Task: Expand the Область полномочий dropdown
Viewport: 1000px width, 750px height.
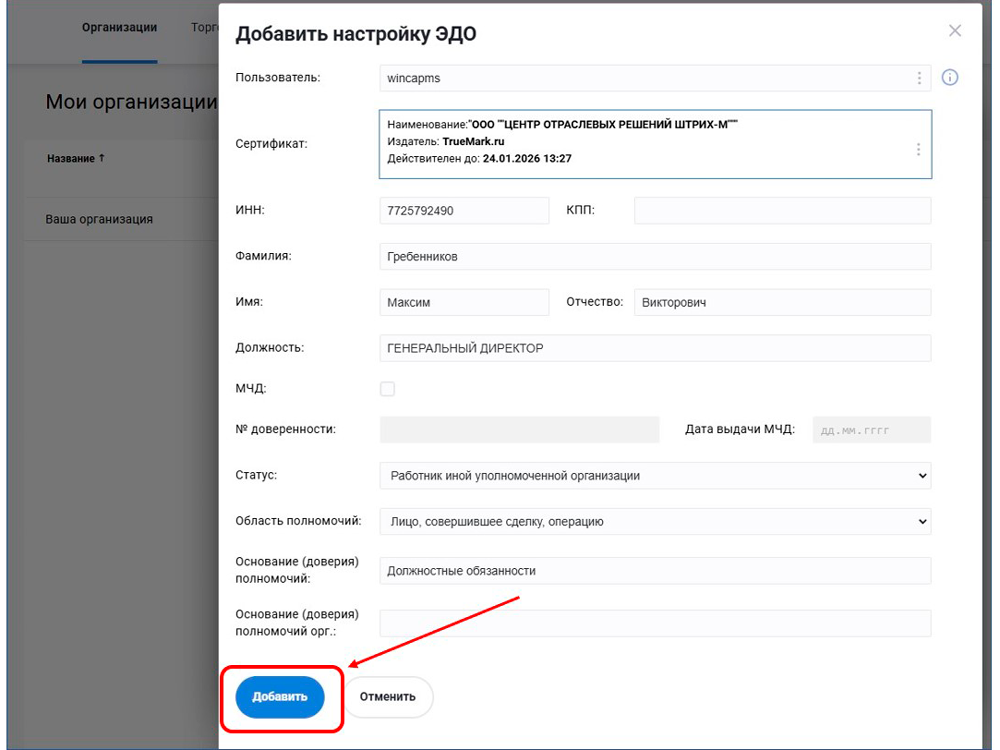Action: click(x=655, y=521)
